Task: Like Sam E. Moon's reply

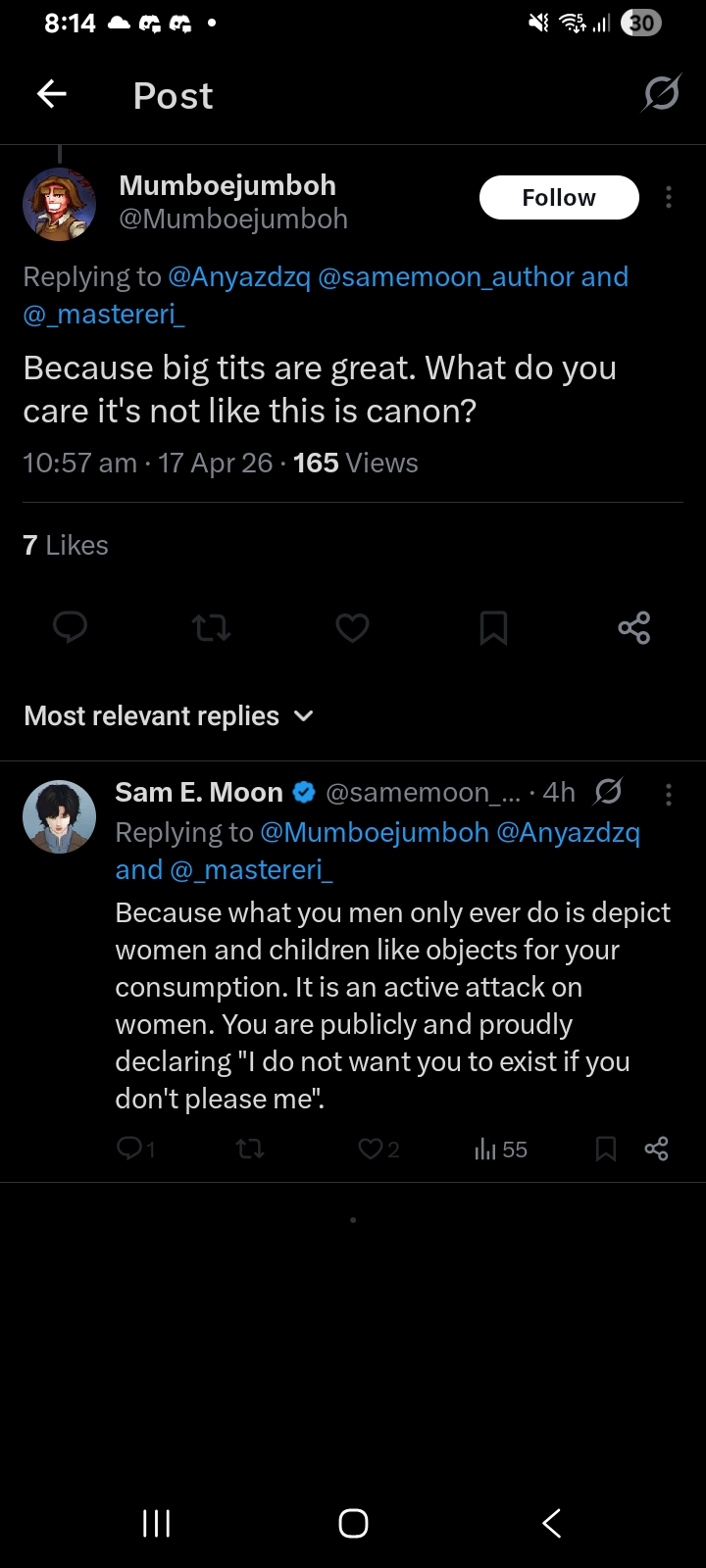Action: [x=371, y=1149]
